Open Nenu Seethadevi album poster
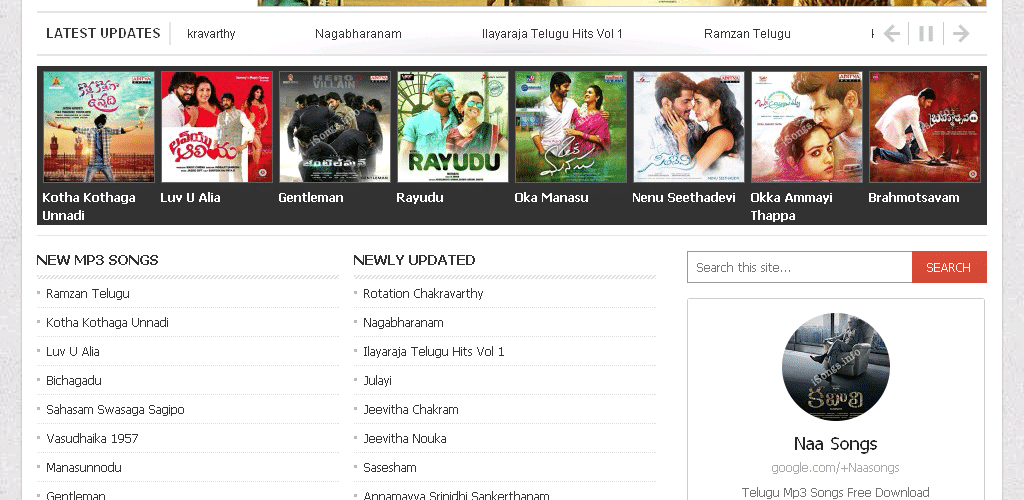Viewport: 1024px width, 500px height. click(x=689, y=127)
